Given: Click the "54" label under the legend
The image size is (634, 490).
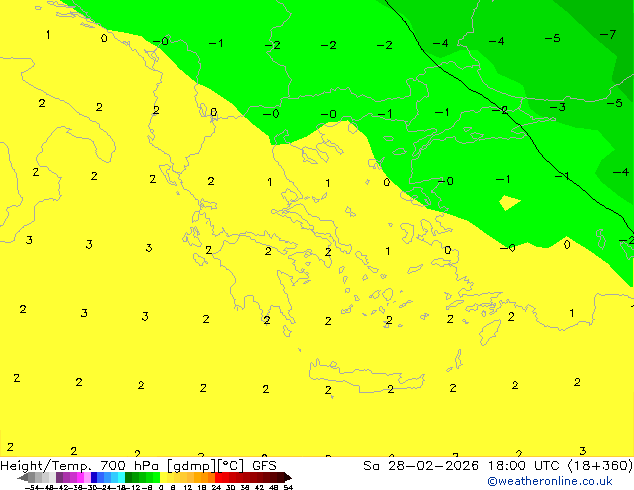Looking at the screenshot, I should pos(288,487).
